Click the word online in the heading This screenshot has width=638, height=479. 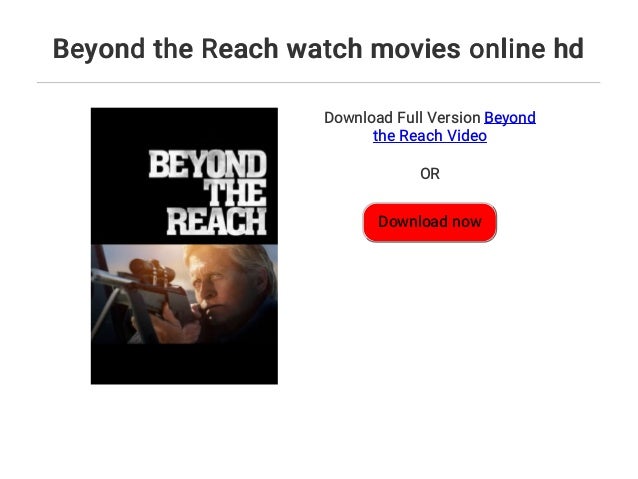tap(507, 49)
